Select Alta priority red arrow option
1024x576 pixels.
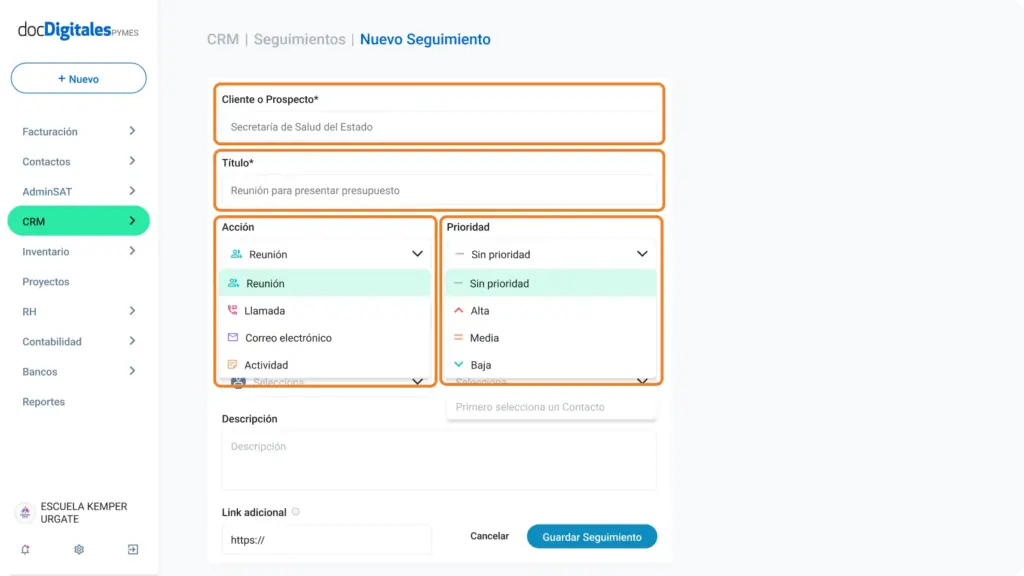(551, 311)
